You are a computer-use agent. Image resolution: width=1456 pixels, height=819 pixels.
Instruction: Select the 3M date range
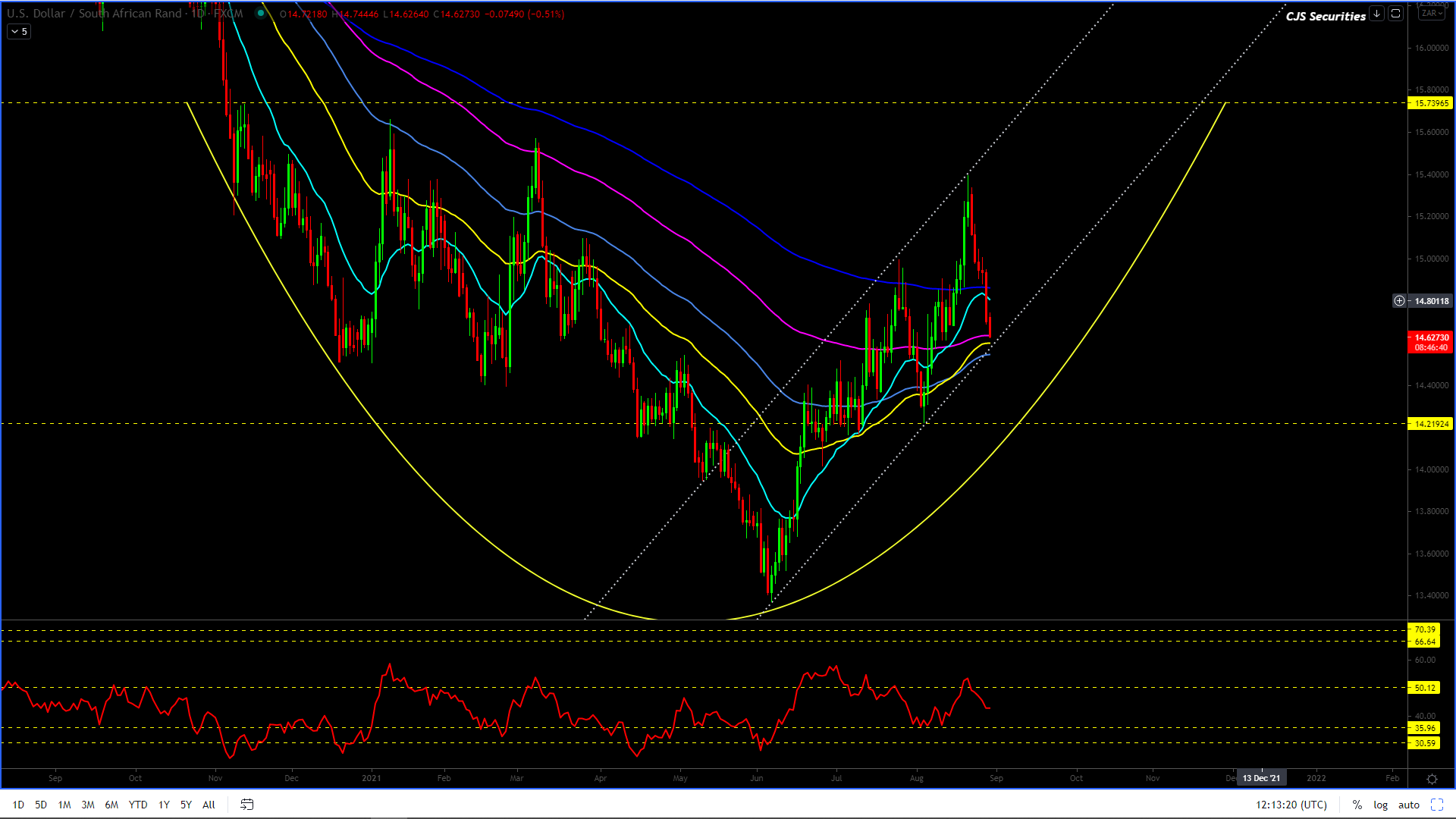[88, 805]
